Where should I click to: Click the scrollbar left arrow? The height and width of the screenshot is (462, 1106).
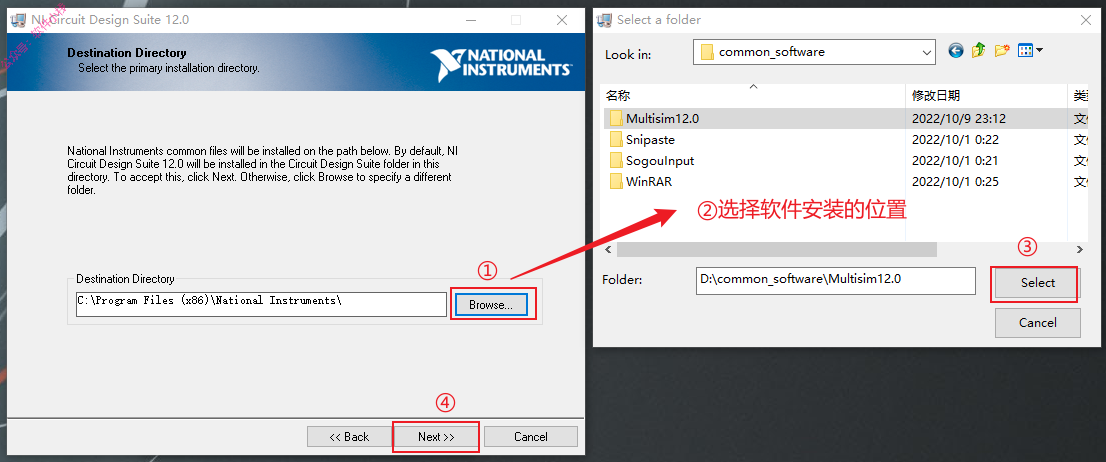[607, 250]
